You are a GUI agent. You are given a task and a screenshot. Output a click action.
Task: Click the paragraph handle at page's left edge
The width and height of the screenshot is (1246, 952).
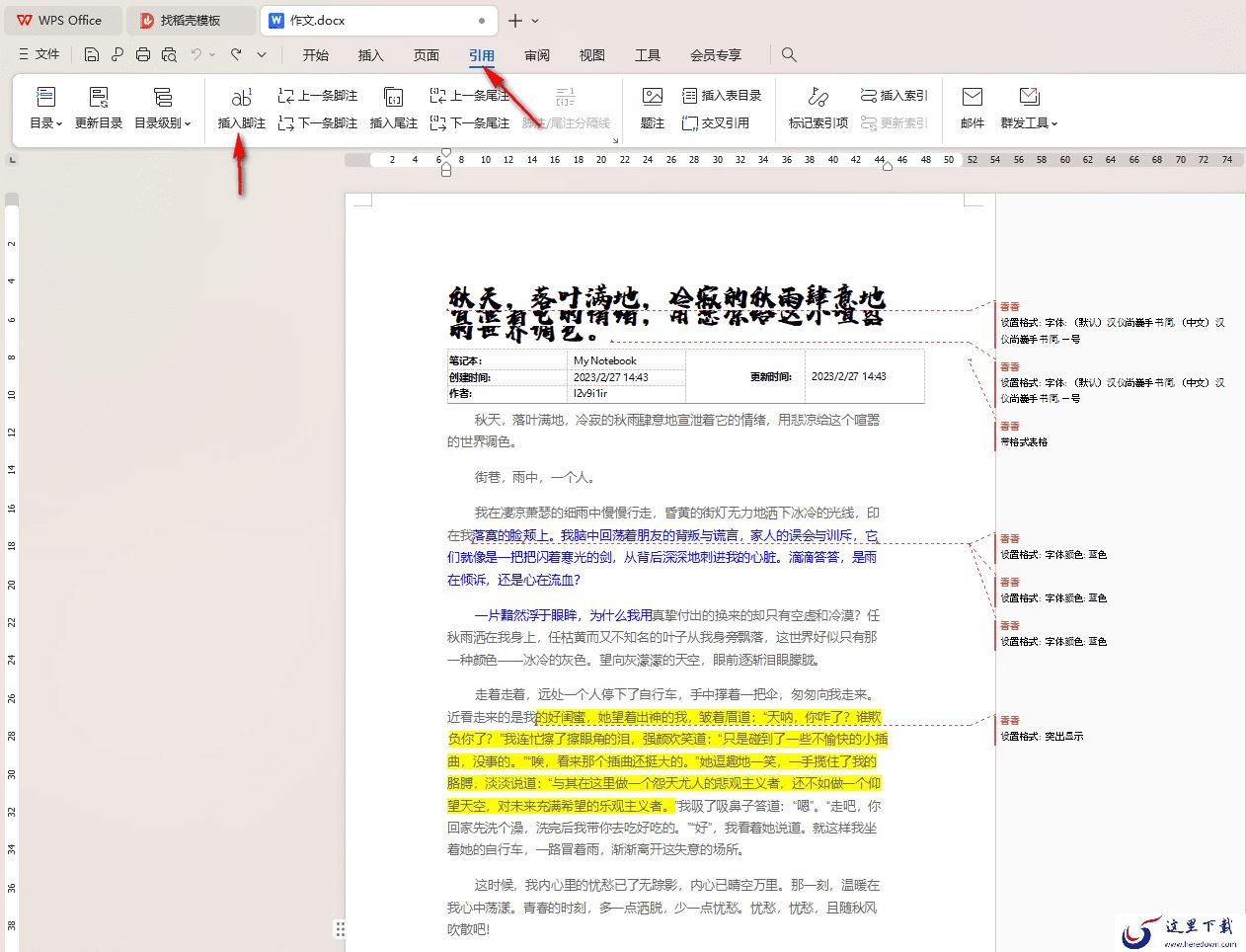click(340, 928)
